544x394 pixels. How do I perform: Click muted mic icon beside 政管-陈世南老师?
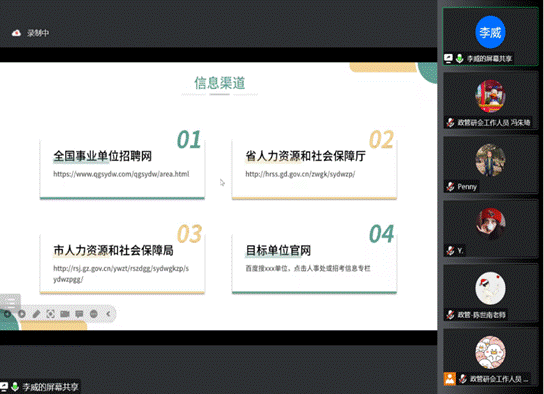[x=450, y=315]
